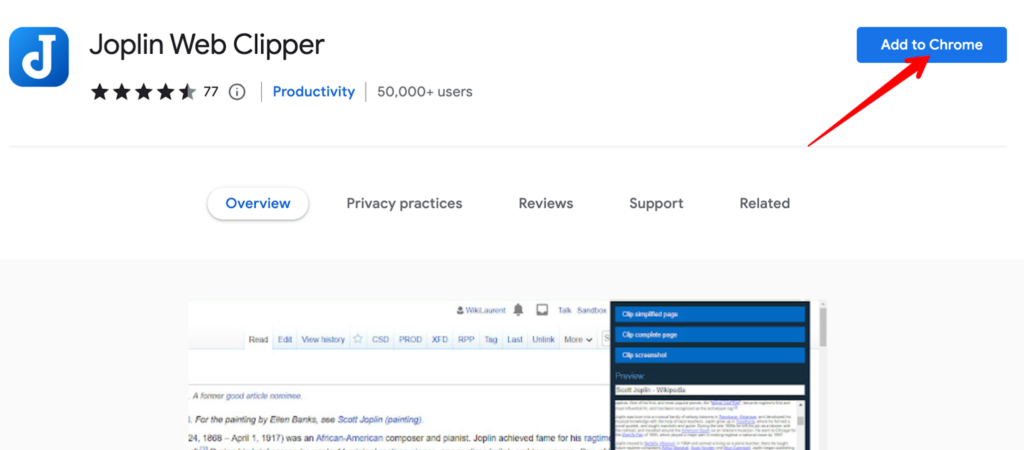The width and height of the screenshot is (1024, 450).
Task: Open the Productivity category link
Action: pyautogui.click(x=314, y=91)
